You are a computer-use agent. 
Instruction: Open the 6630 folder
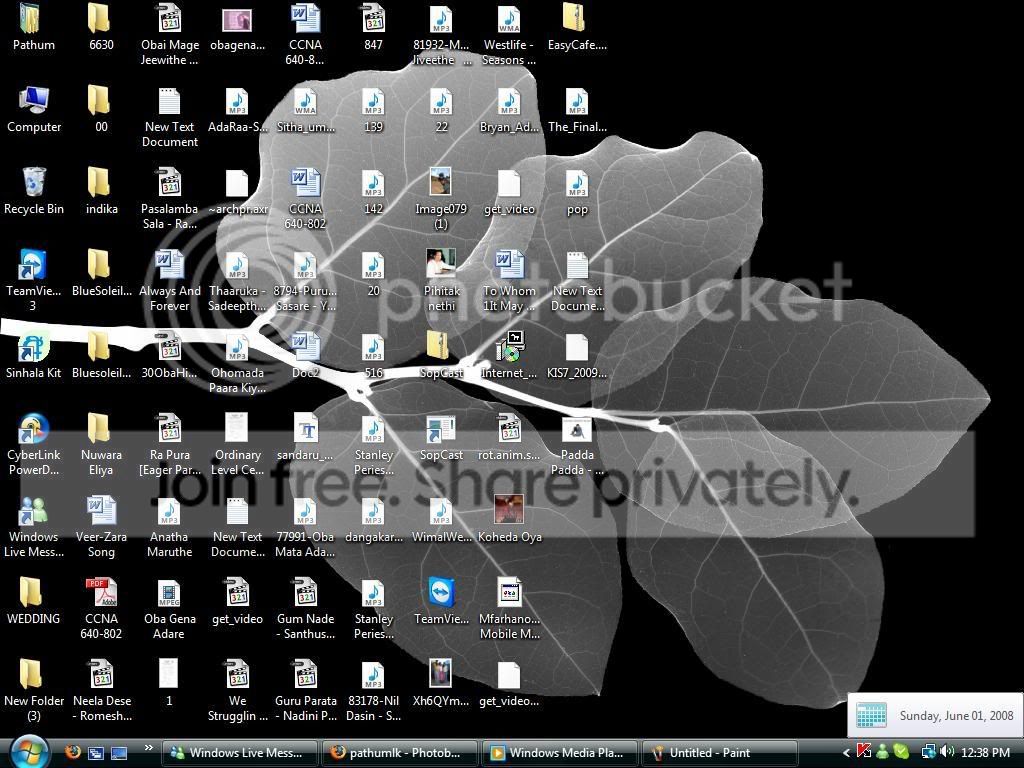pyautogui.click(x=99, y=19)
